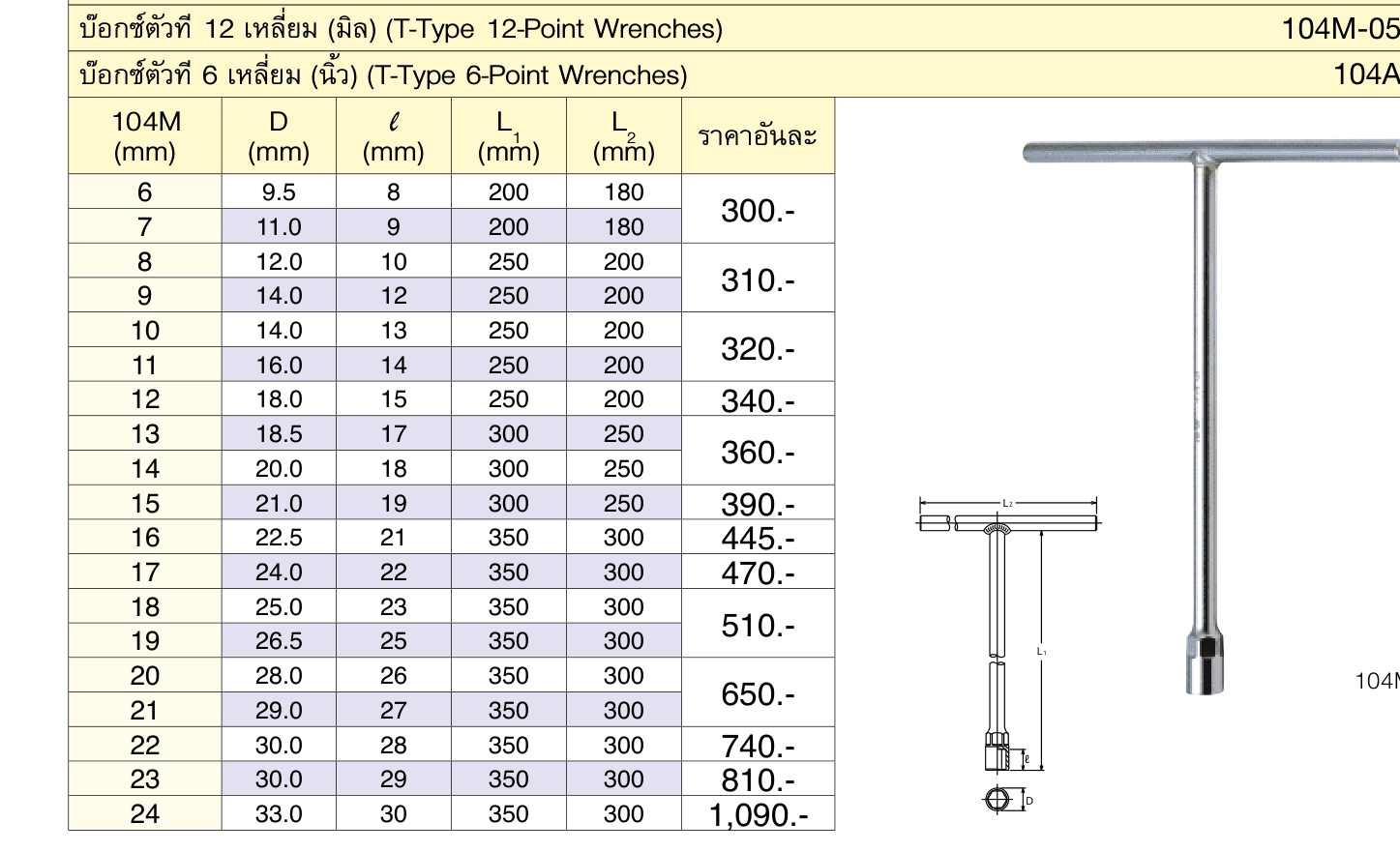Click the 470.- price cell
Image resolution: width=1400 pixels, height=852 pixels.
click(x=758, y=572)
